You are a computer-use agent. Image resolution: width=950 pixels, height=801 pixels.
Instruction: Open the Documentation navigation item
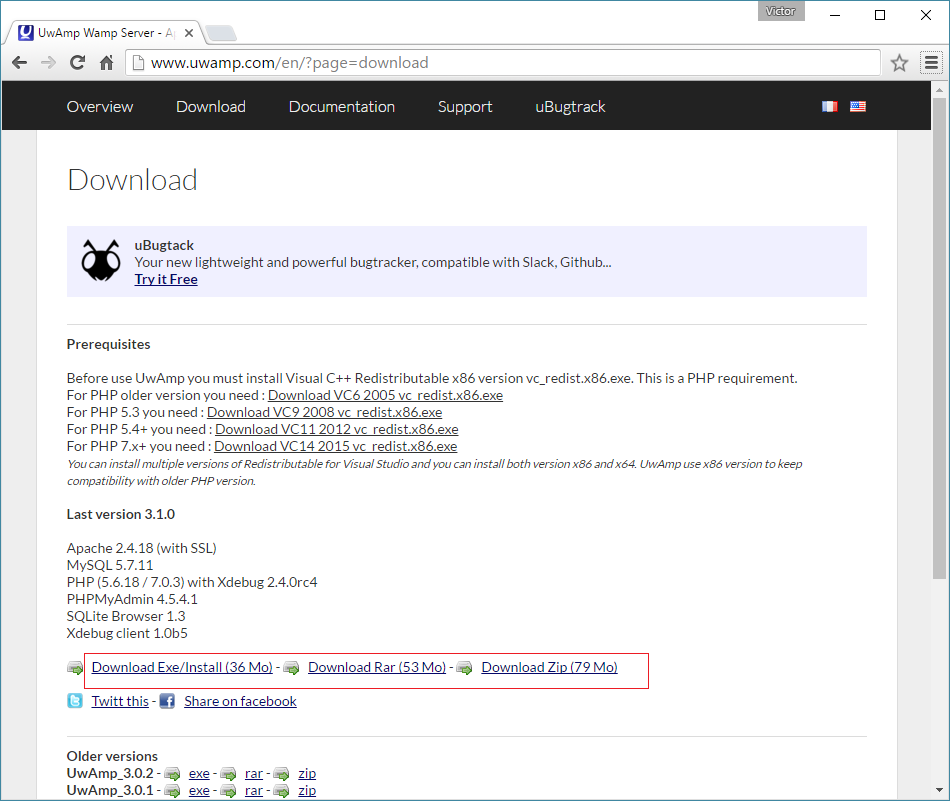pos(342,107)
